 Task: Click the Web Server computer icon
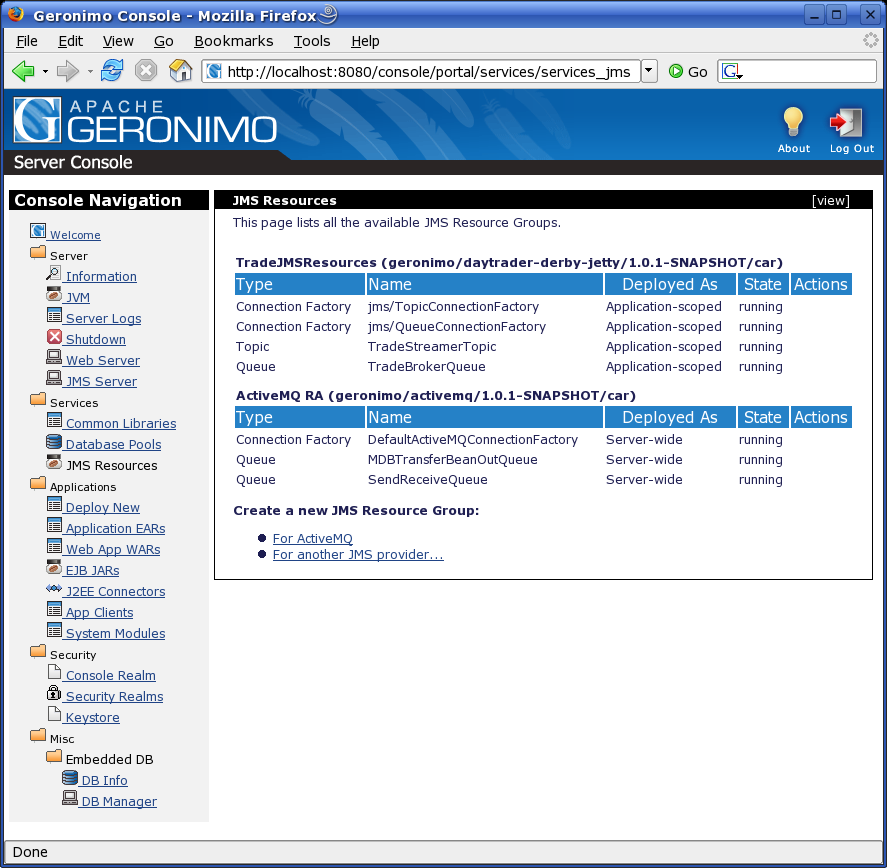pyautogui.click(x=54, y=357)
